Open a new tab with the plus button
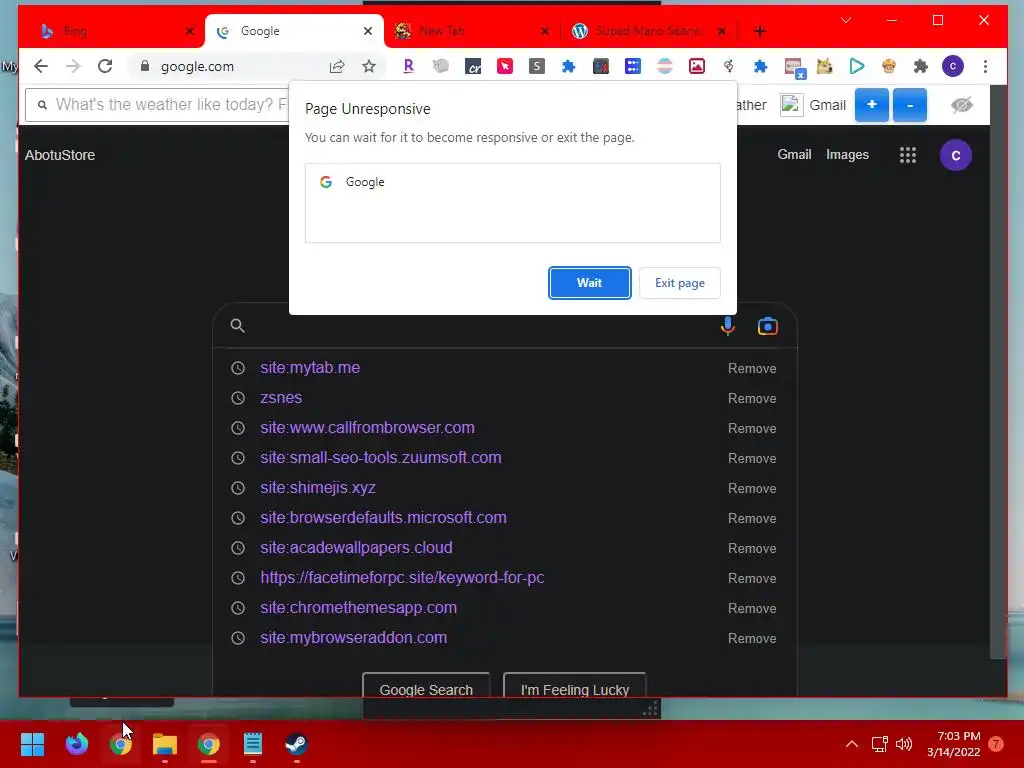 point(760,31)
